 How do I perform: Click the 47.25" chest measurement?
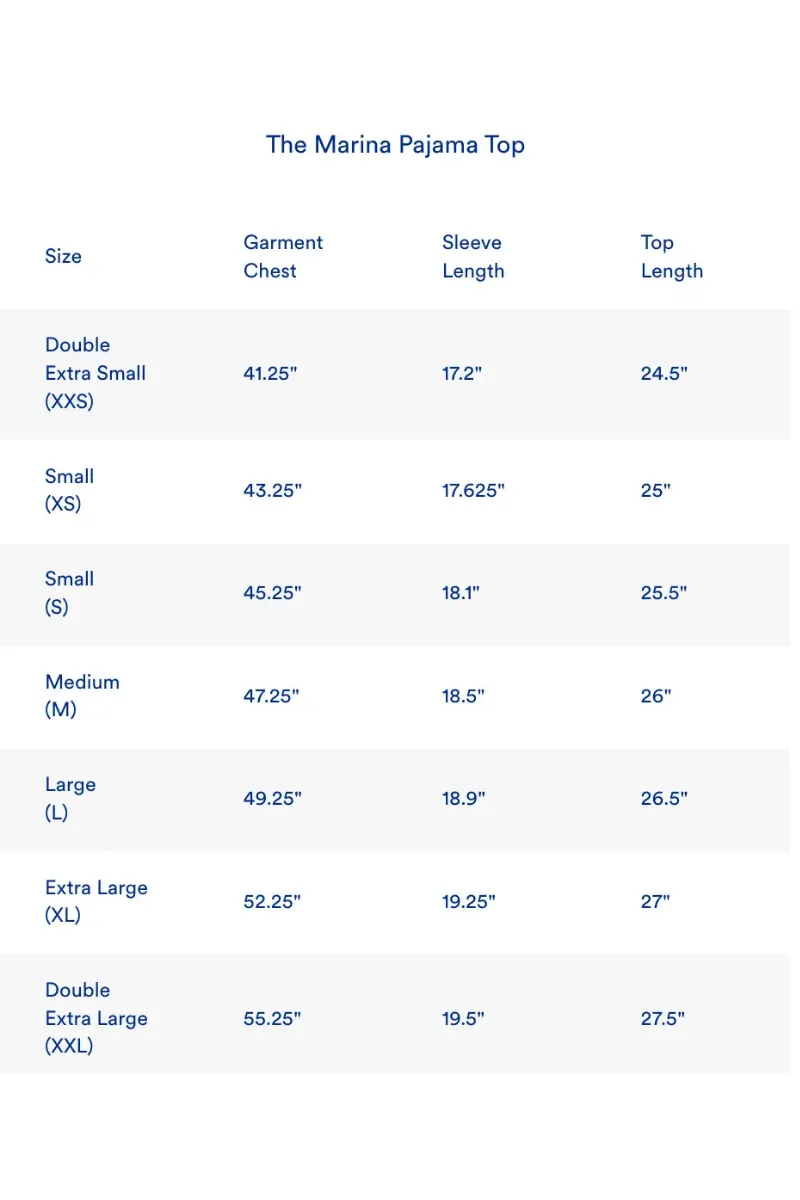pos(272,696)
